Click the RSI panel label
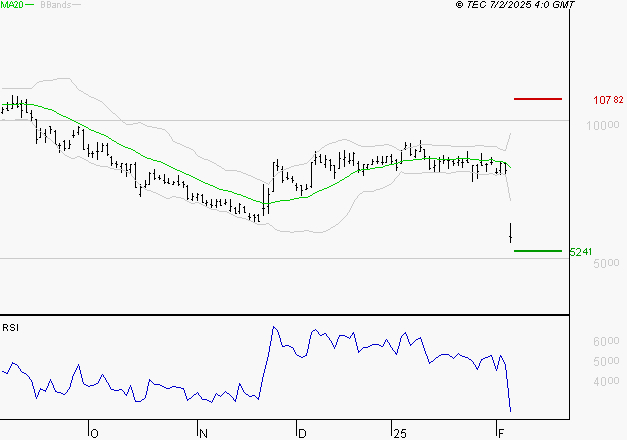627x440 pixels. click(10, 328)
